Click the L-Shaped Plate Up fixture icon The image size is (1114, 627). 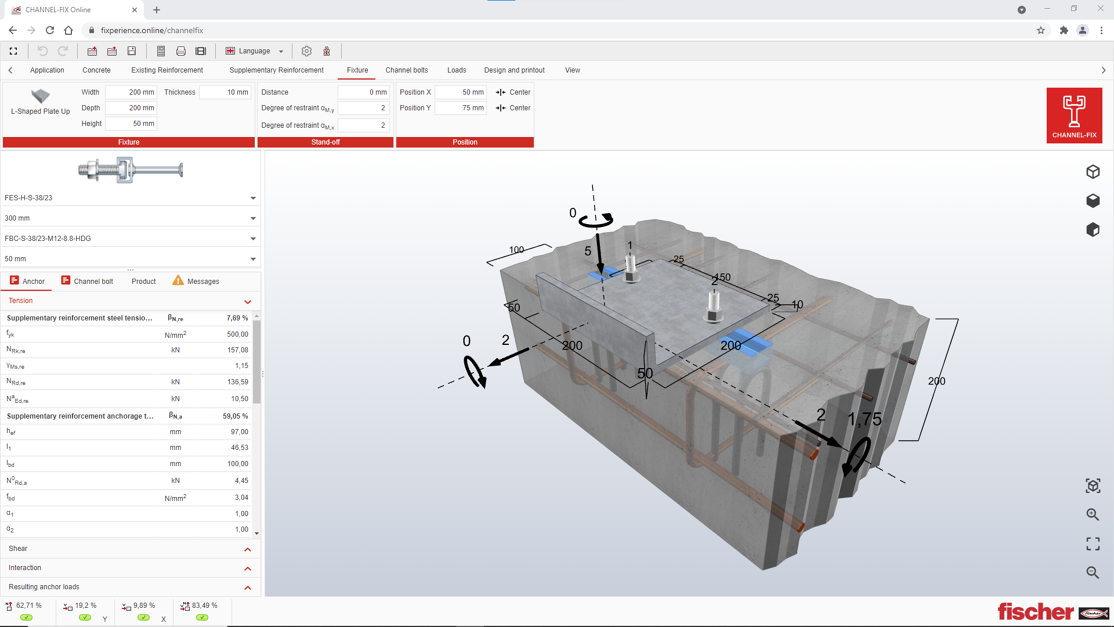pyautogui.click(x=40, y=97)
